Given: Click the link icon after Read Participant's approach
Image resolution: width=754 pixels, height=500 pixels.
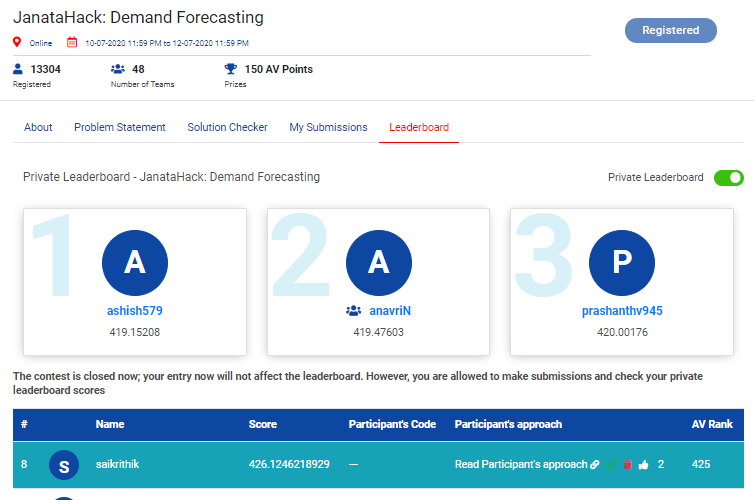Looking at the screenshot, I should point(595,464).
